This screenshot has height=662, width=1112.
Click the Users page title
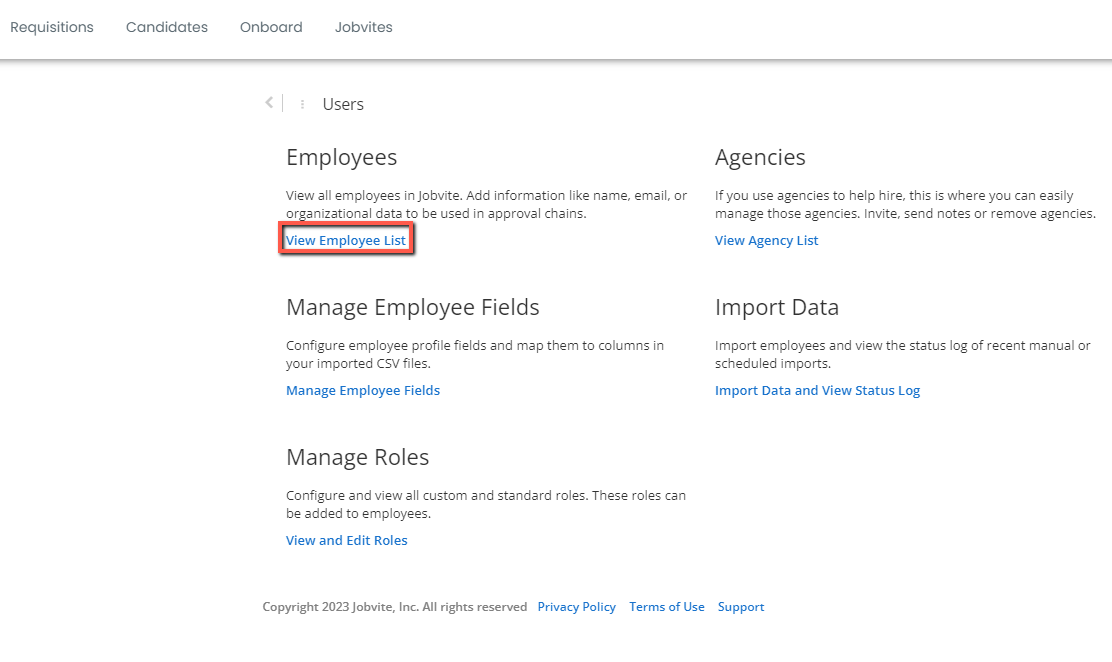tap(343, 104)
